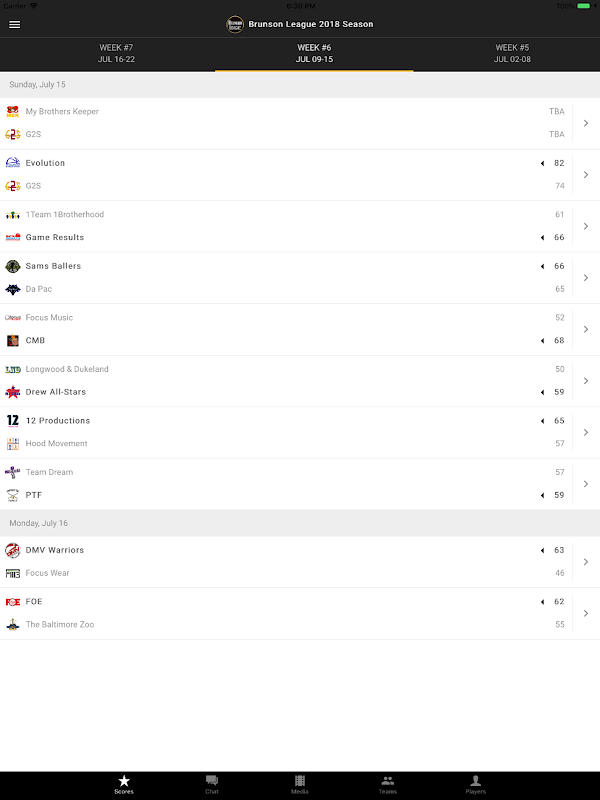Open the Teams icon tab
This screenshot has height=800, width=600.
(x=388, y=783)
